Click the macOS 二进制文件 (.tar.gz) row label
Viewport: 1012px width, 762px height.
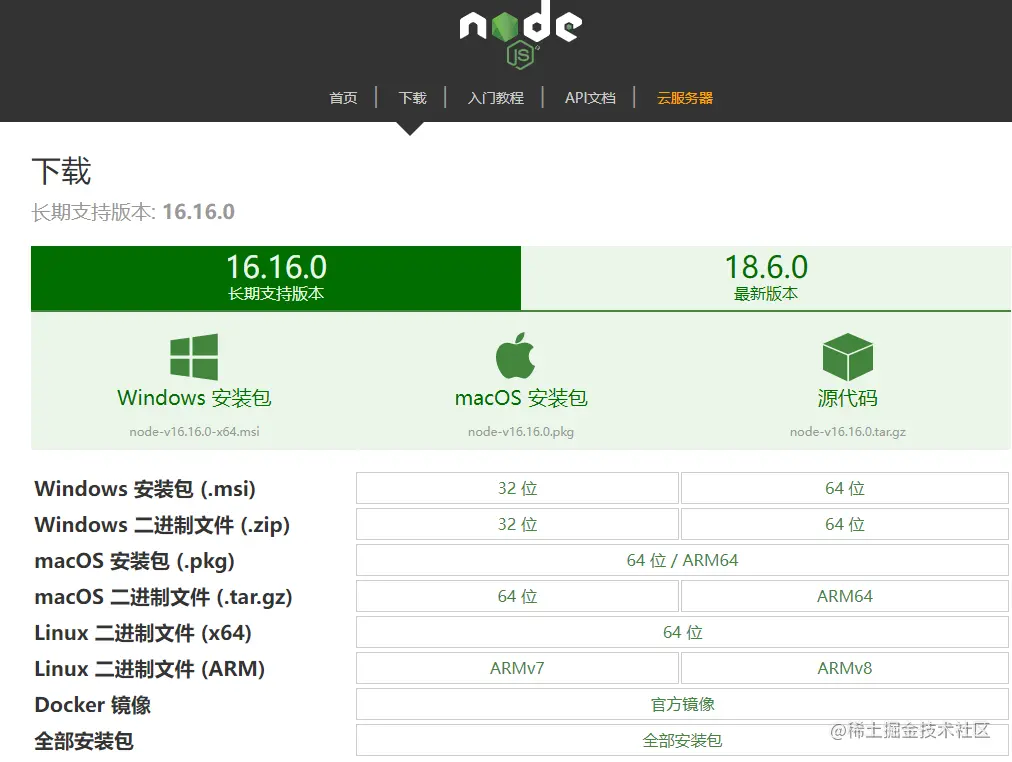click(x=163, y=597)
